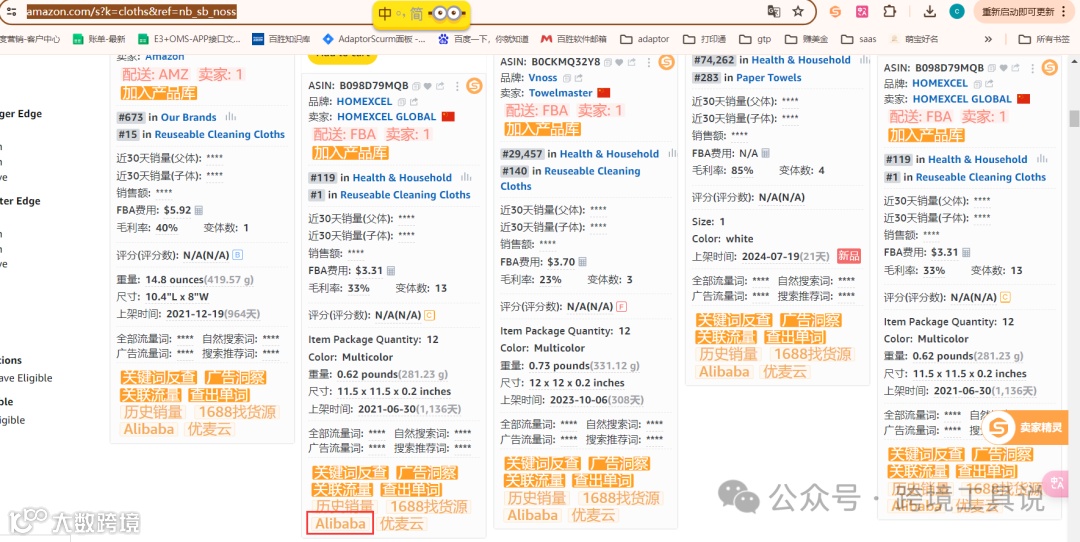Expand the gtp bookmark folder
1080x542 pixels.
click(x=755, y=39)
